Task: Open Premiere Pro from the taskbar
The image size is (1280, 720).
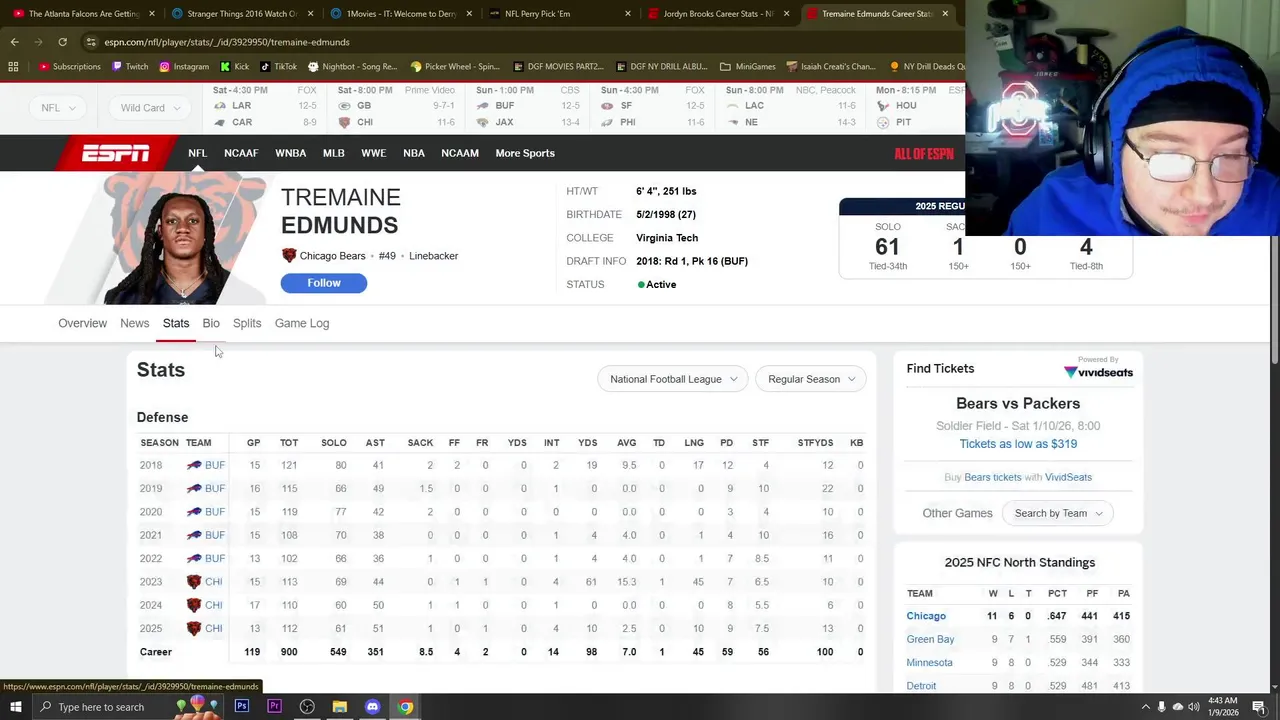Action: tap(274, 707)
